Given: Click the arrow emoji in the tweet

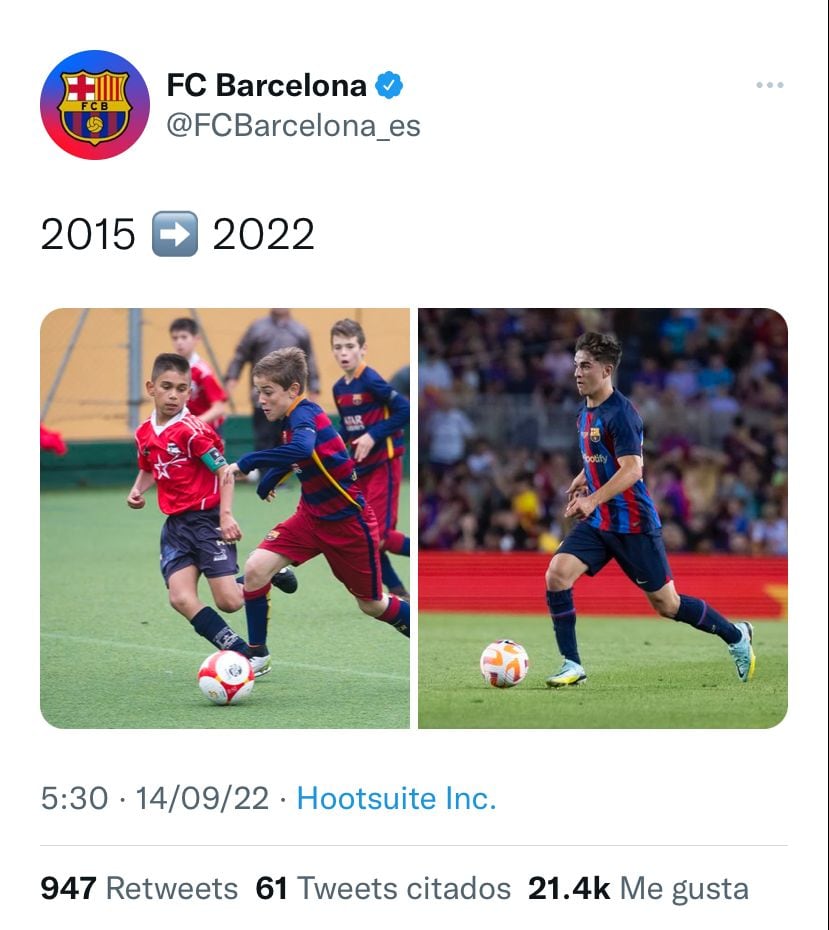Looking at the screenshot, I should pyautogui.click(x=174, y=235).
